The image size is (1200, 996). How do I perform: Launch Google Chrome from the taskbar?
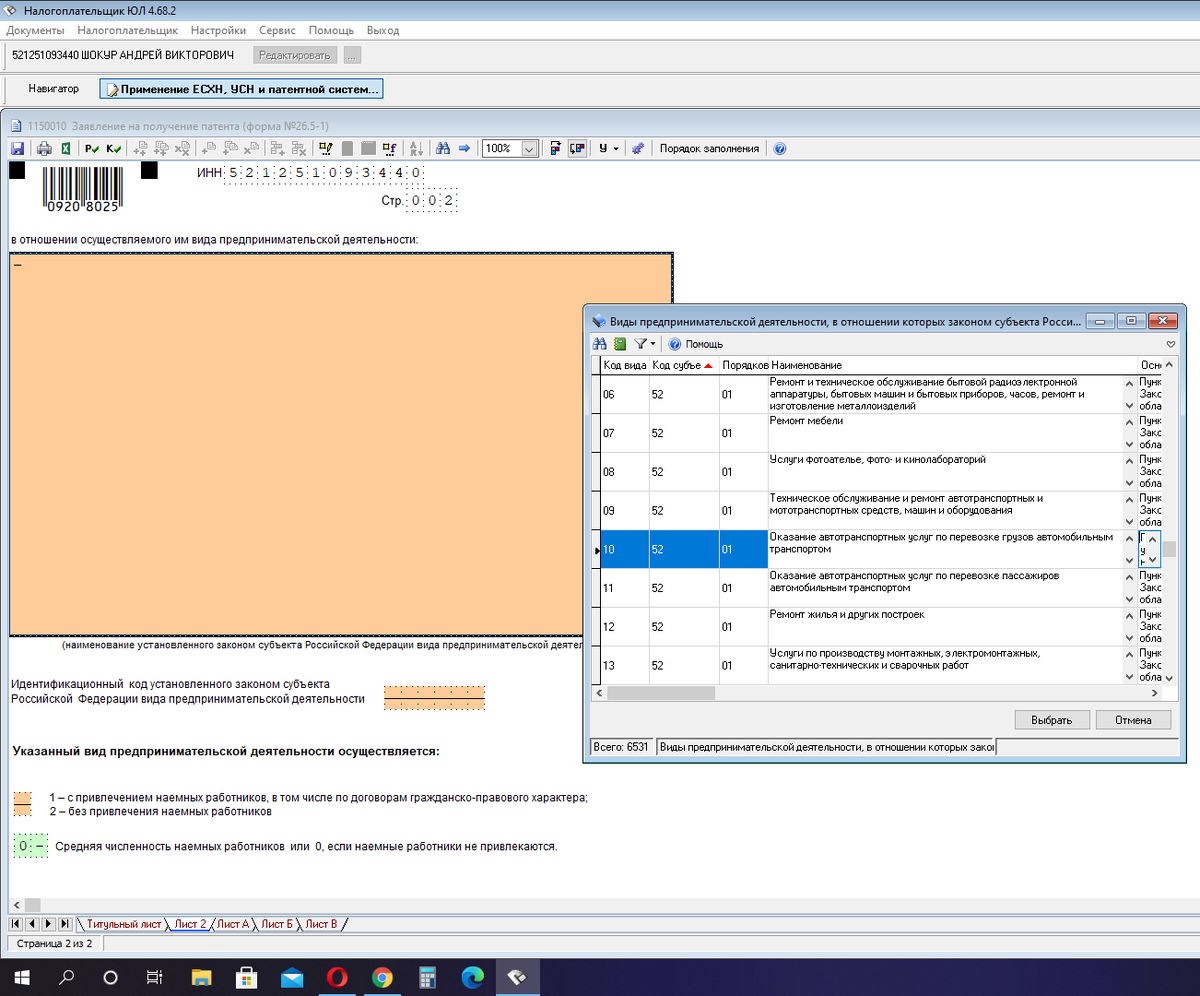coord(382,977)
